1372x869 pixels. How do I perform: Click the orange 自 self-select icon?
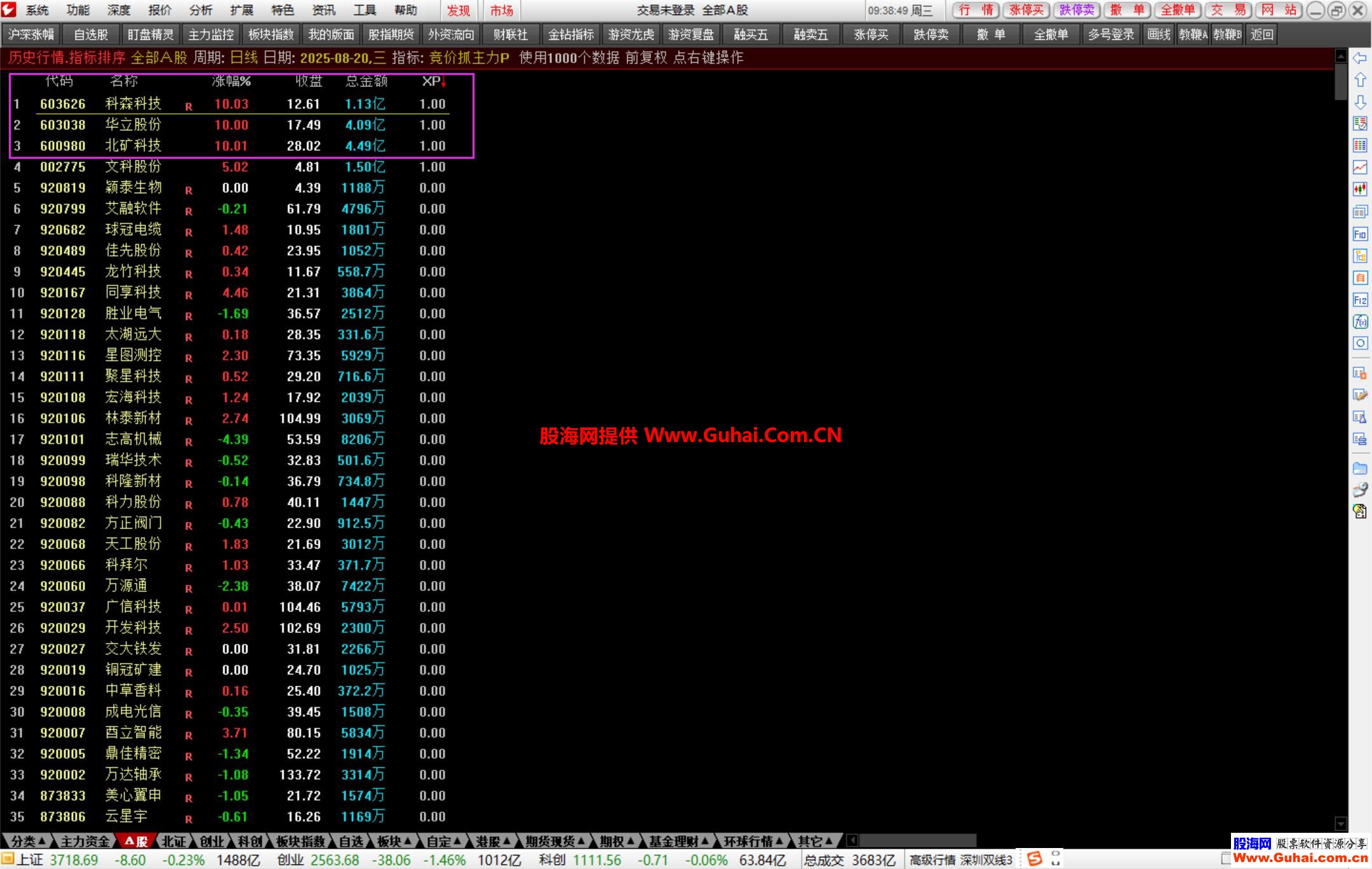pyautogui.click(x=1360, y=278)
